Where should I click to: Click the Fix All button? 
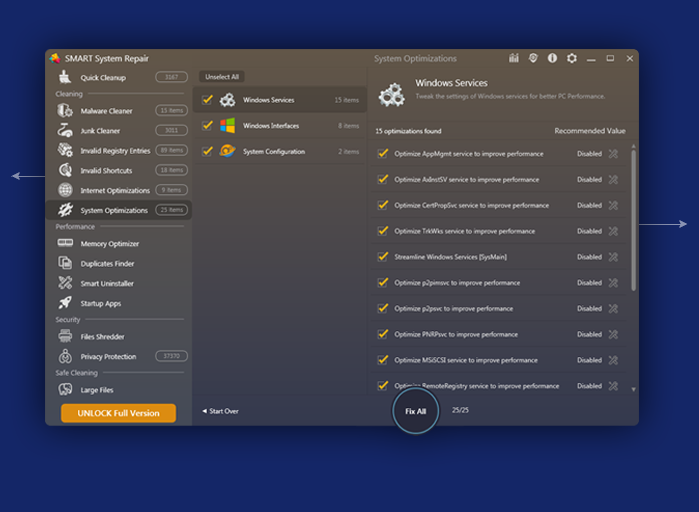click(415, 411)
